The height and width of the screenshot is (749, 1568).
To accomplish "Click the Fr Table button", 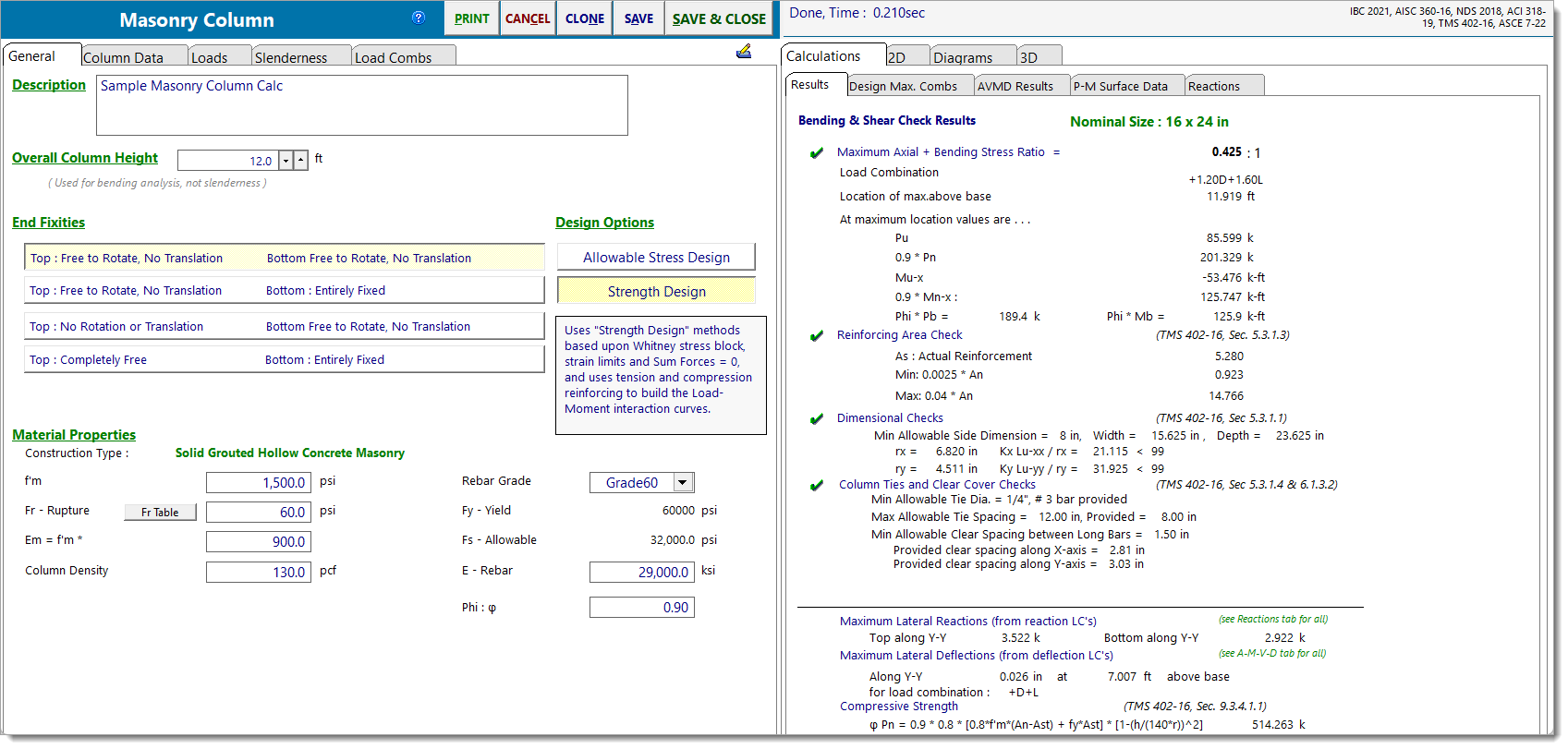I will tap(160, 513).
